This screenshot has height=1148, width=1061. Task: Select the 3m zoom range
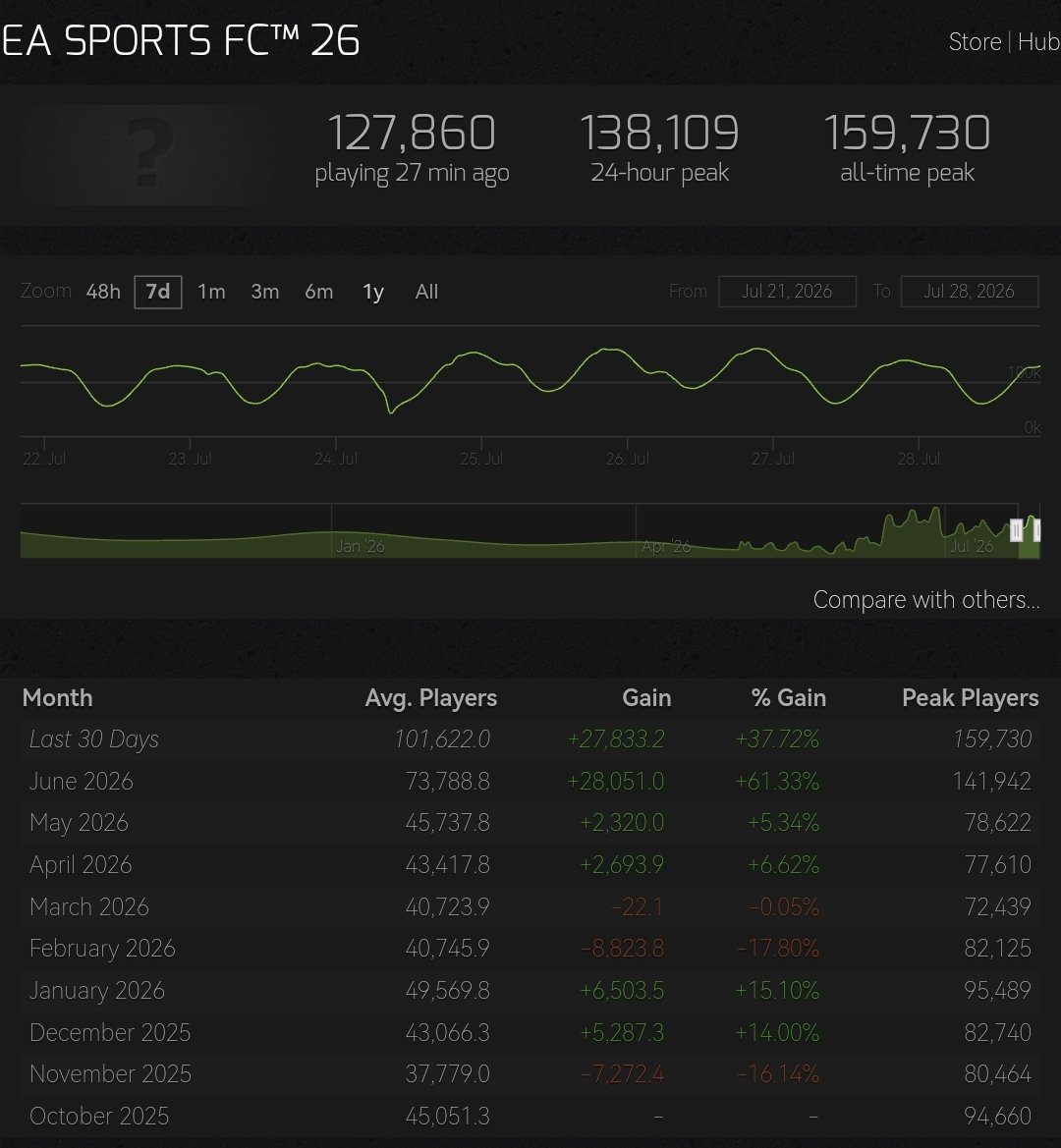[x=265, y=292]
